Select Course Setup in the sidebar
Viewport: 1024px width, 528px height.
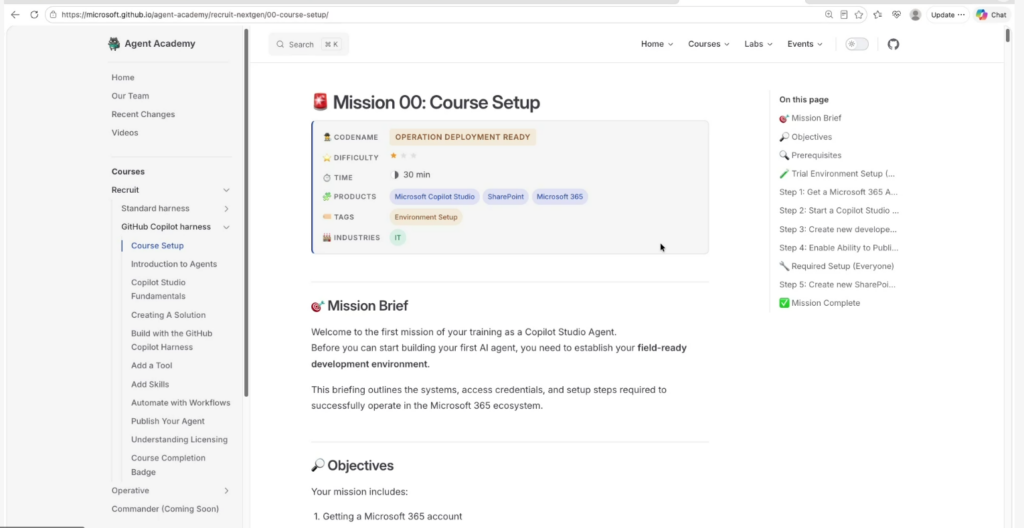157,246
